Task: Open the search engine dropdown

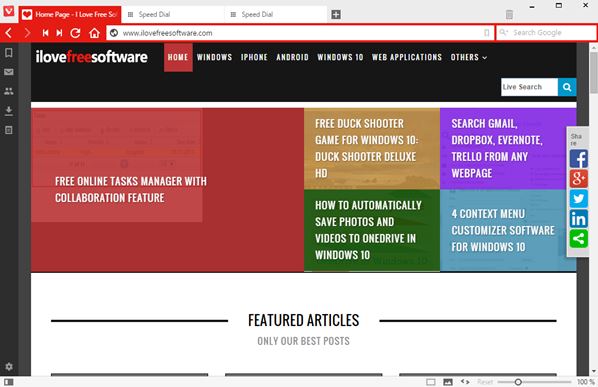Action: [504, 32]
